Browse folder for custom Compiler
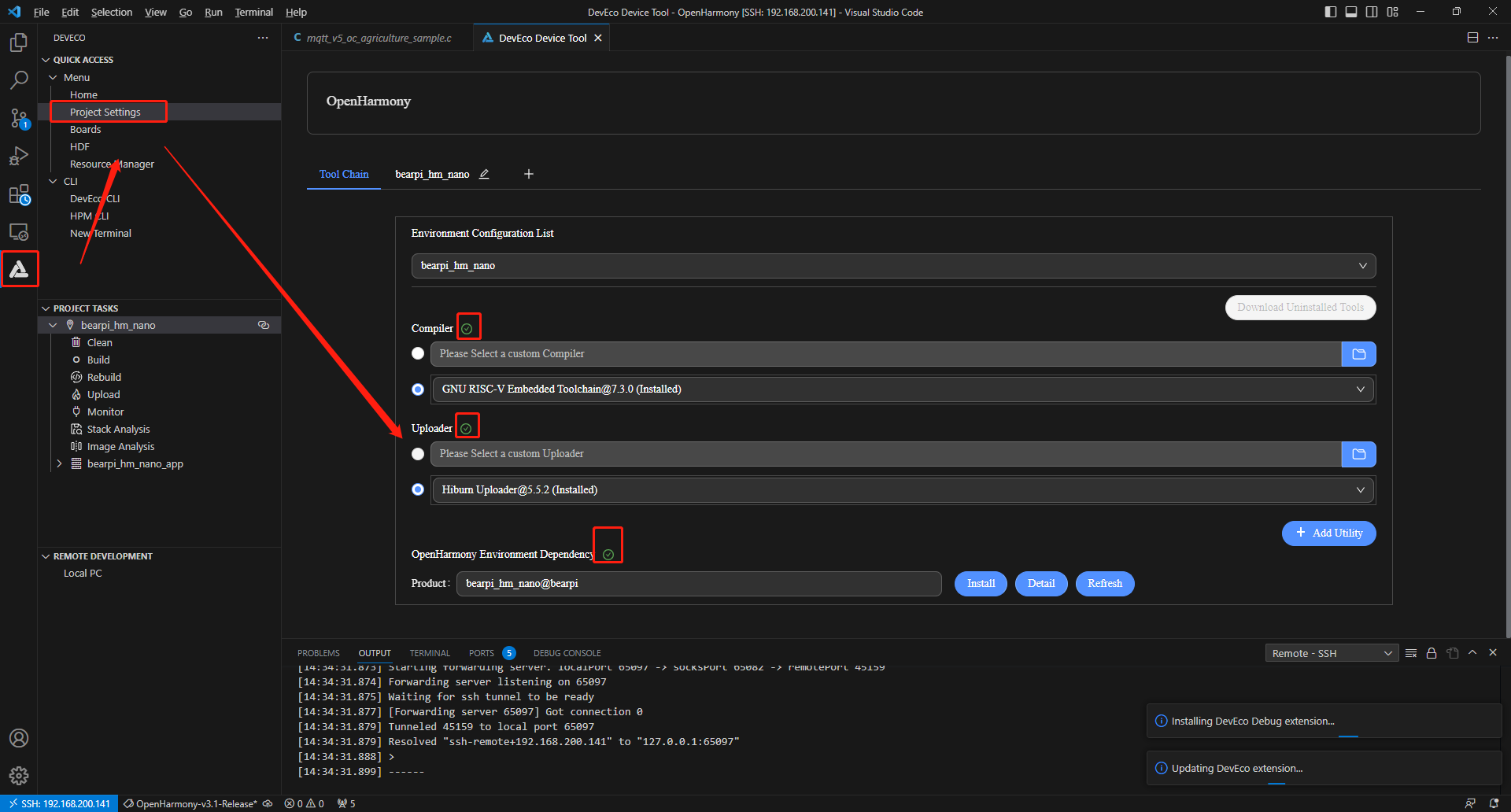The height and width of the screenshot is (812, 1511). pos(1358,354)
